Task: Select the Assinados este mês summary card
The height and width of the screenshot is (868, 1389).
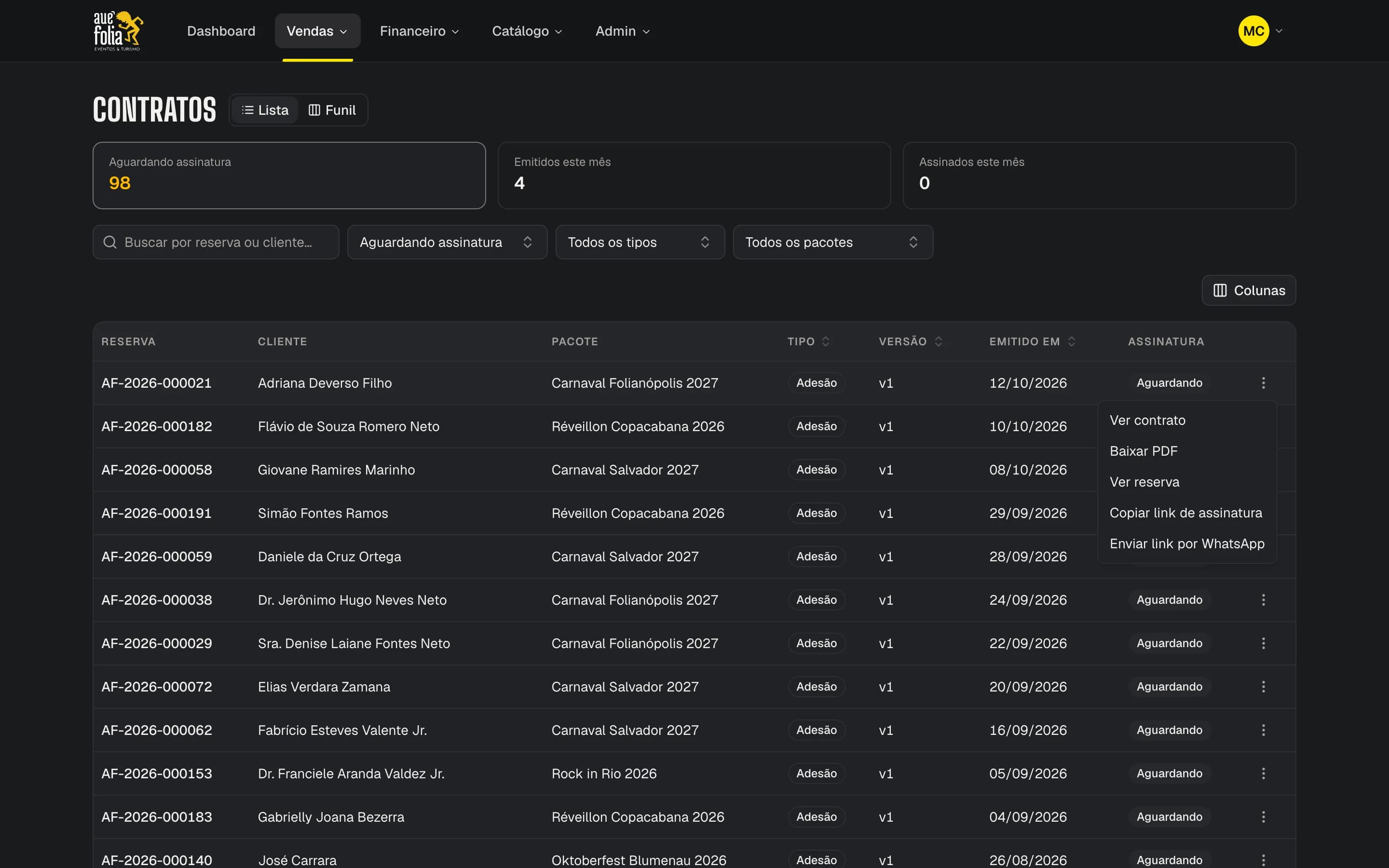Action: (x=1099, y=176)
